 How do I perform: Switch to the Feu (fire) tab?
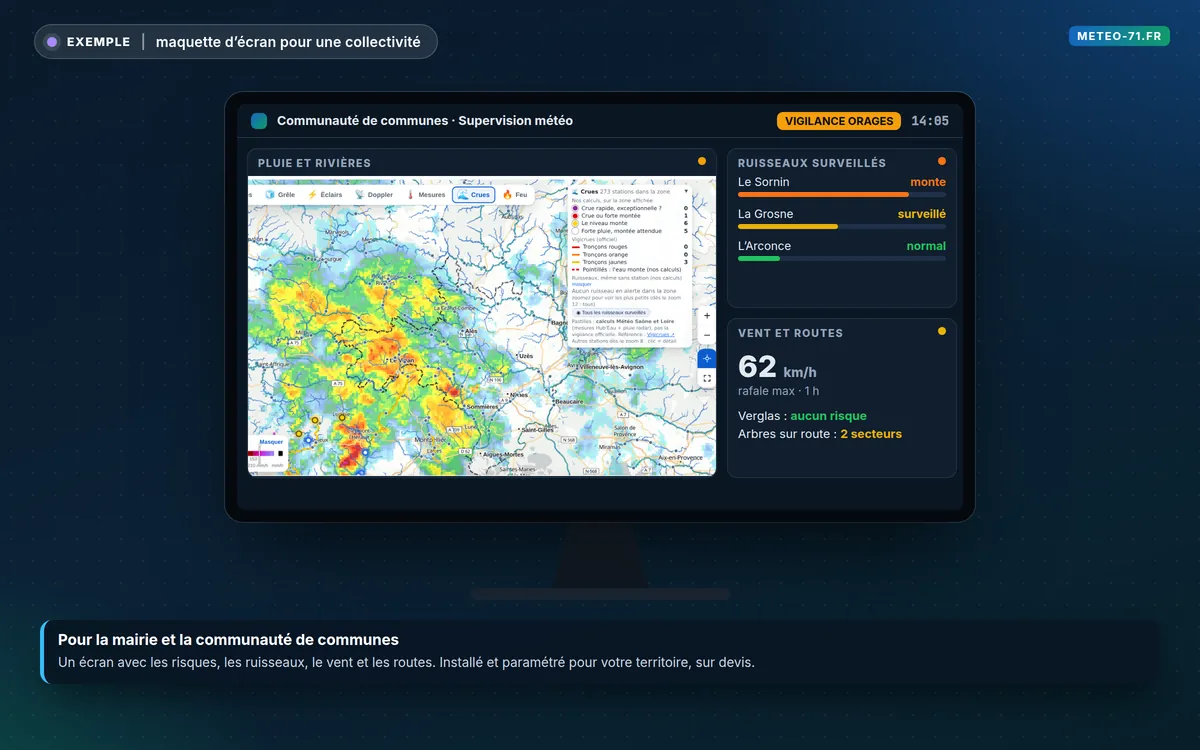click(515, 195)
